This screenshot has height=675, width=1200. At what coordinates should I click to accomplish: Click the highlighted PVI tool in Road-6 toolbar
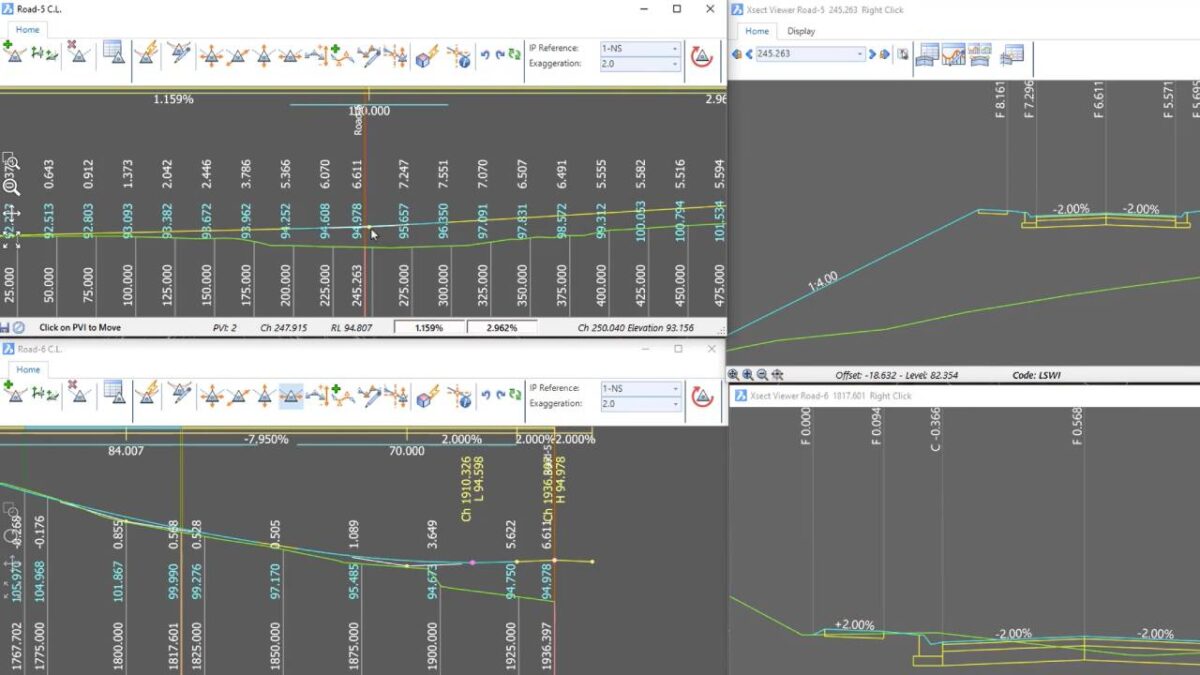291,397
